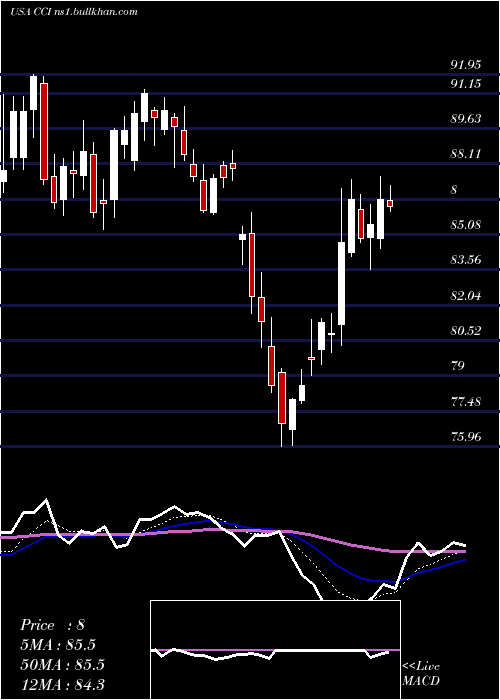
Task: Click the 85.08 price level label
Action: [x=466, y=225]
